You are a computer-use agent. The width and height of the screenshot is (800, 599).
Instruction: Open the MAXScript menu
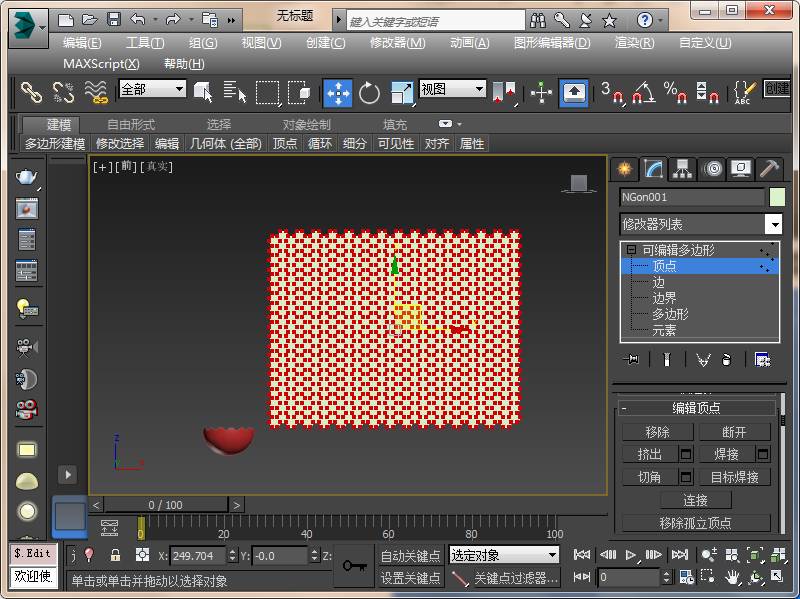pyautogui.click(x=101, y=64)
